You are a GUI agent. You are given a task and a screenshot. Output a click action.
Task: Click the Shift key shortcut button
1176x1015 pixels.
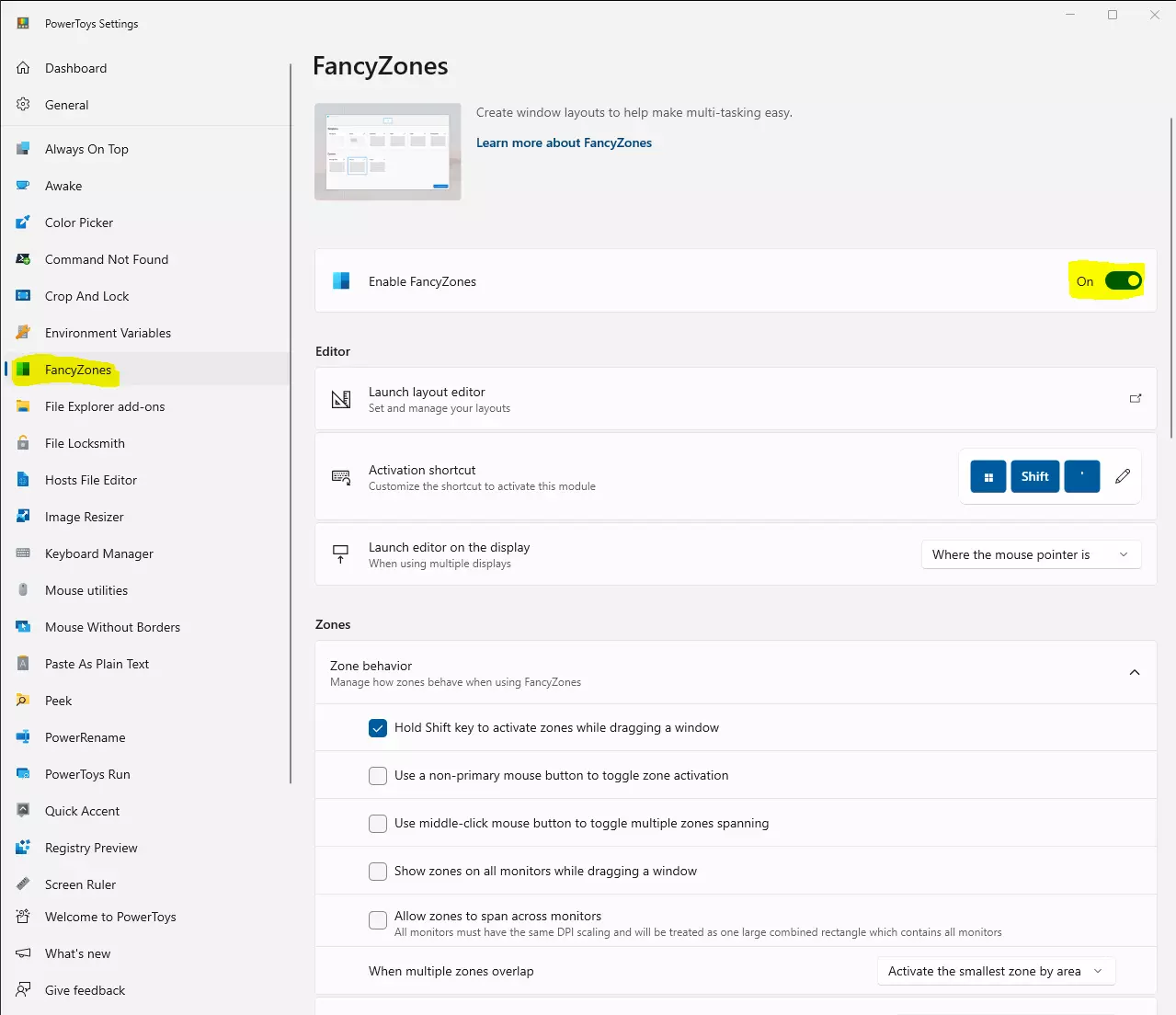1035,476
